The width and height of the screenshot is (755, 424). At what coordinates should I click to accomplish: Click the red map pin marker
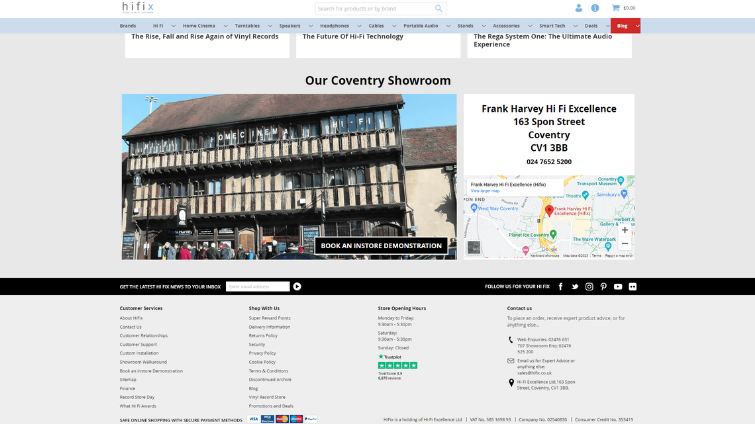pyautogui.click(x=549, y=210)
